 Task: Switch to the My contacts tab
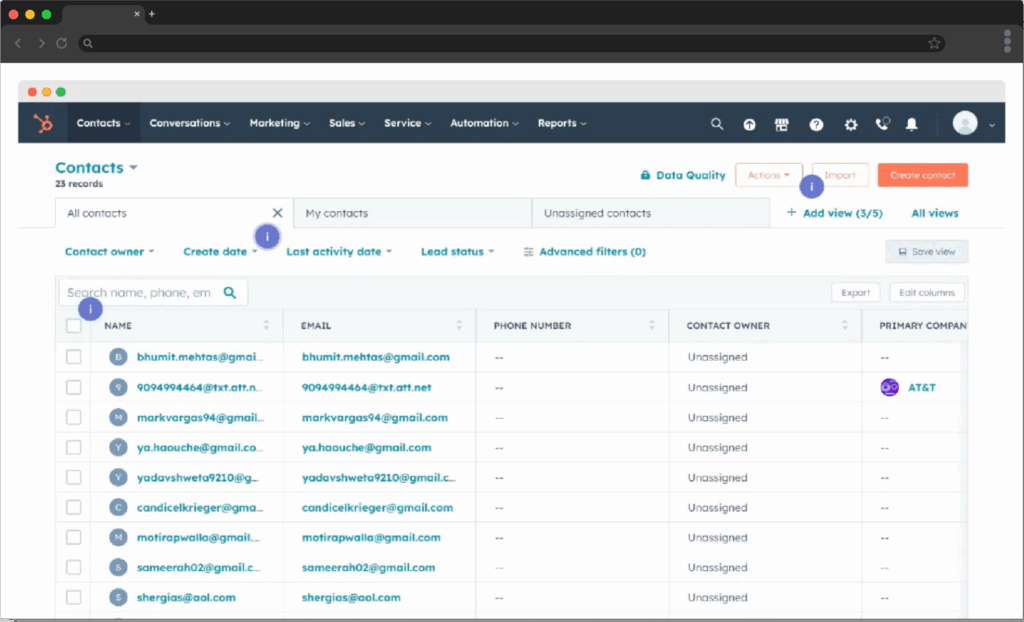click(413, 213)
